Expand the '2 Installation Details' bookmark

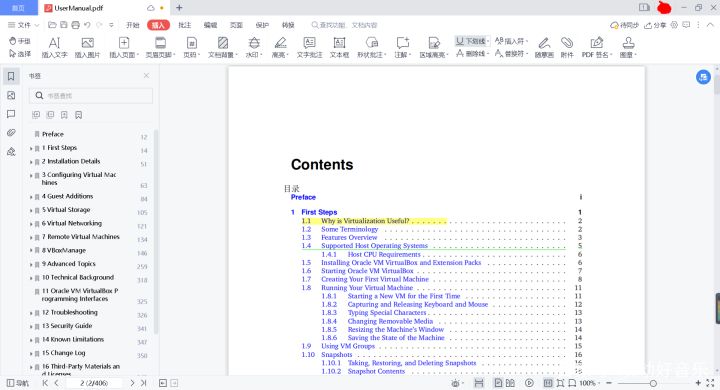(31, 162)
